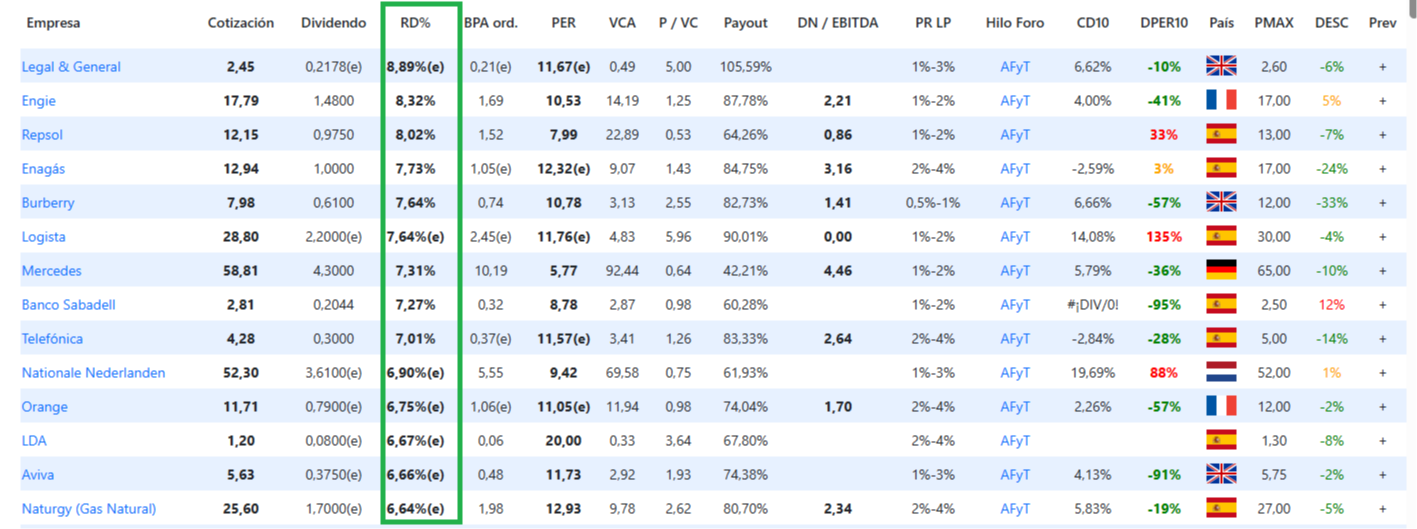Select the #¡DIV/0! error cell
Image resolution: width=1417 pixels, height=529 pixels.
pos(1093,305)
